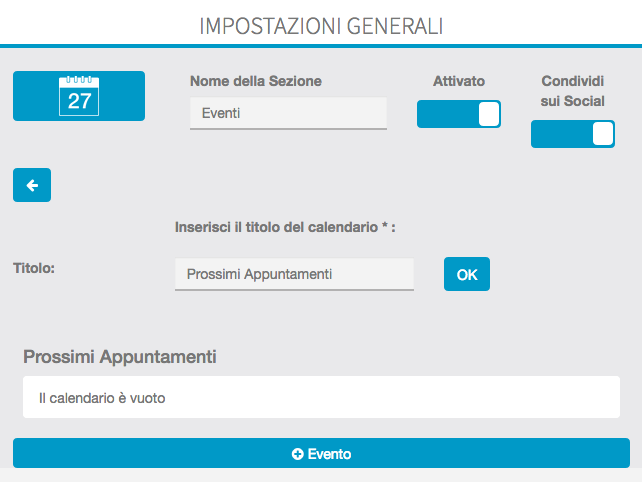Add a new event with the Evento button
Image resolution: width=642 pixels, height=482 pixels.
(321, 454)
